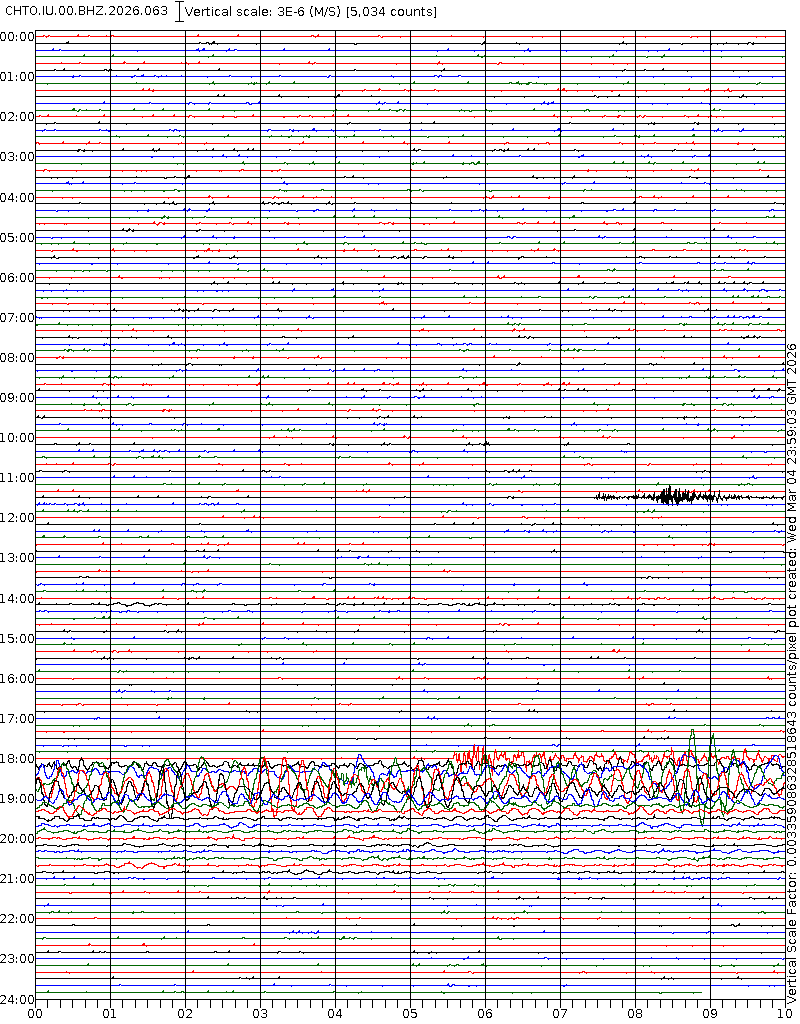Viewport: 800px width, 1024px height.
Task: Select the 10 minute label on bottom axis
Action: 784,1013
